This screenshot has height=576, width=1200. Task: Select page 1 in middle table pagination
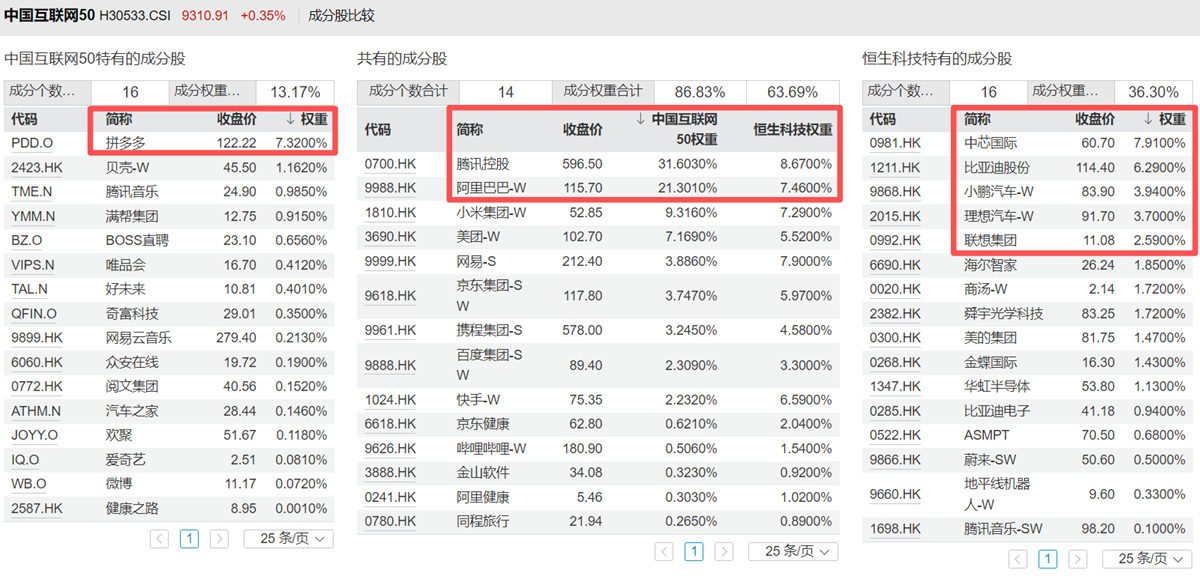(694, 551)
